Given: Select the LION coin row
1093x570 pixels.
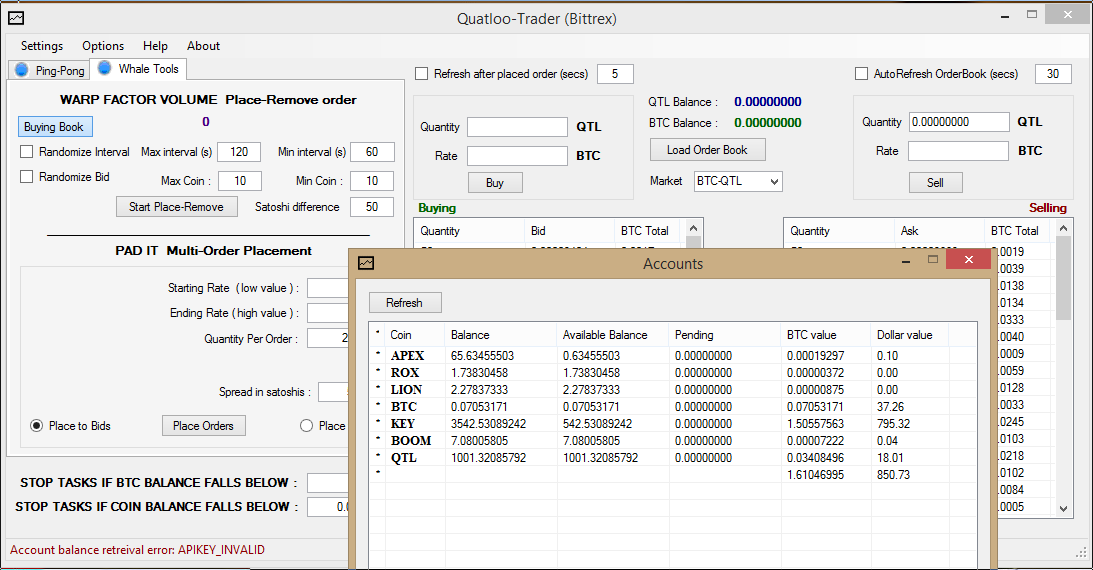Looking at the screenshot, I should (673, 390).
